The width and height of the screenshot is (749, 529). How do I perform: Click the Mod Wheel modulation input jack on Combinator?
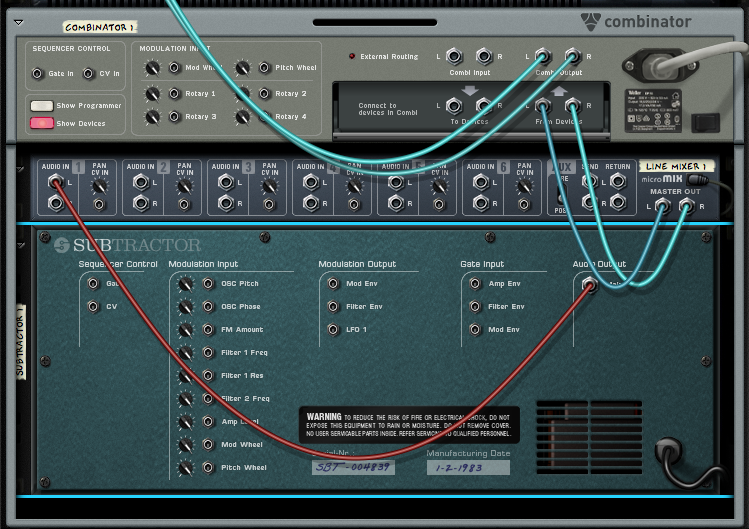pos(174,67)
